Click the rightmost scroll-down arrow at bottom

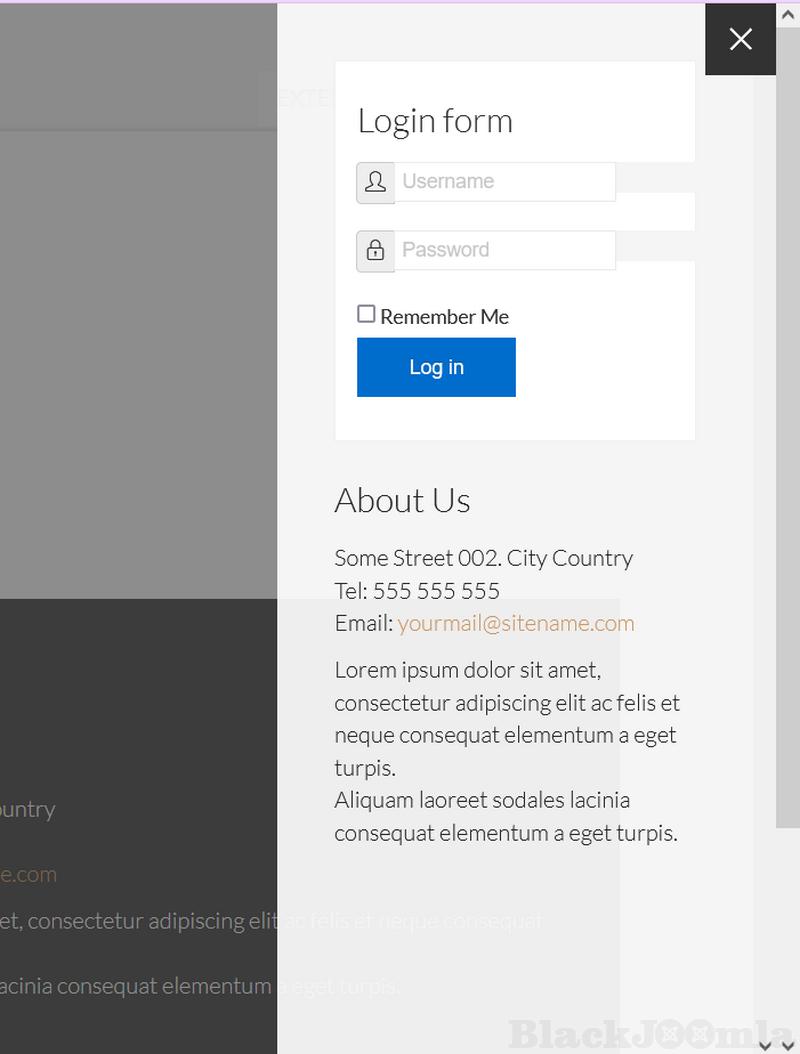click(788, 1045)
